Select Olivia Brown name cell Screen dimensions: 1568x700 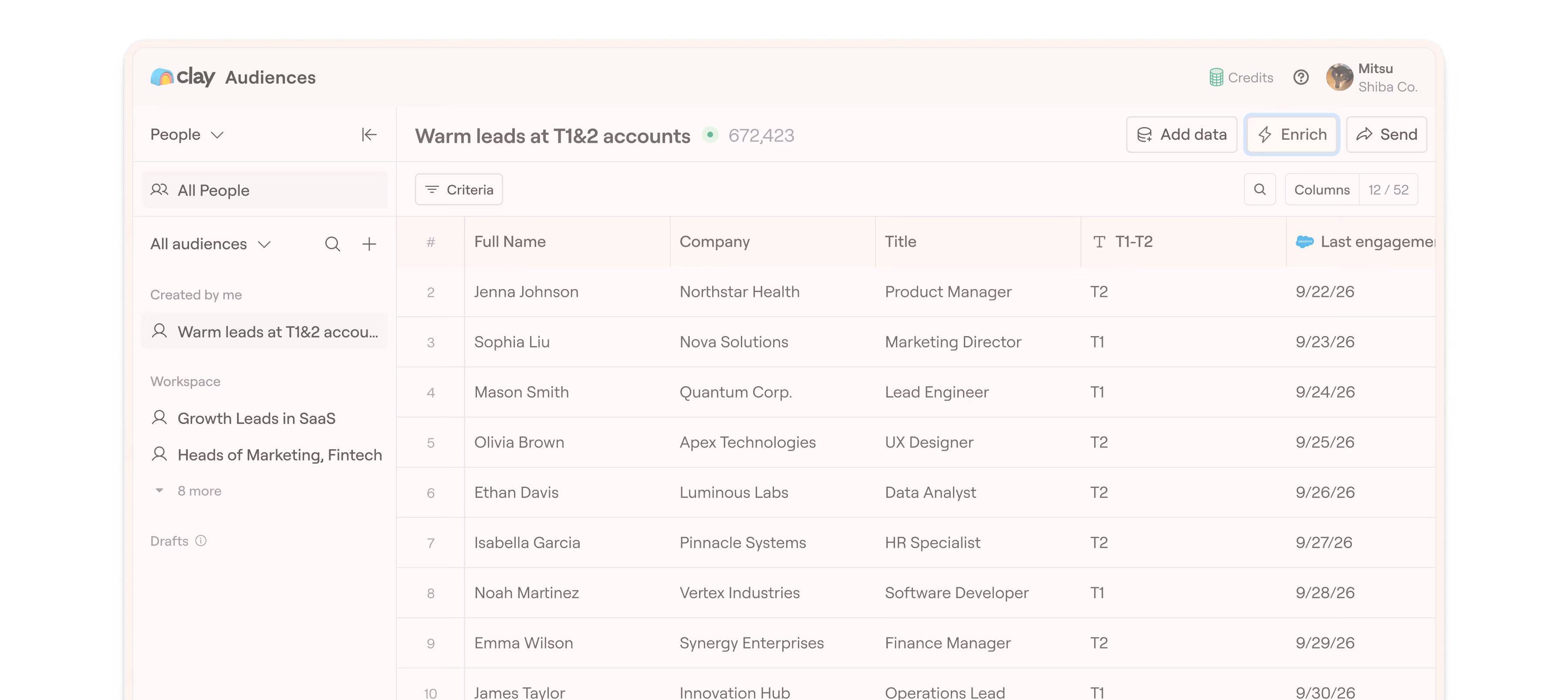(x=567, y=442)
